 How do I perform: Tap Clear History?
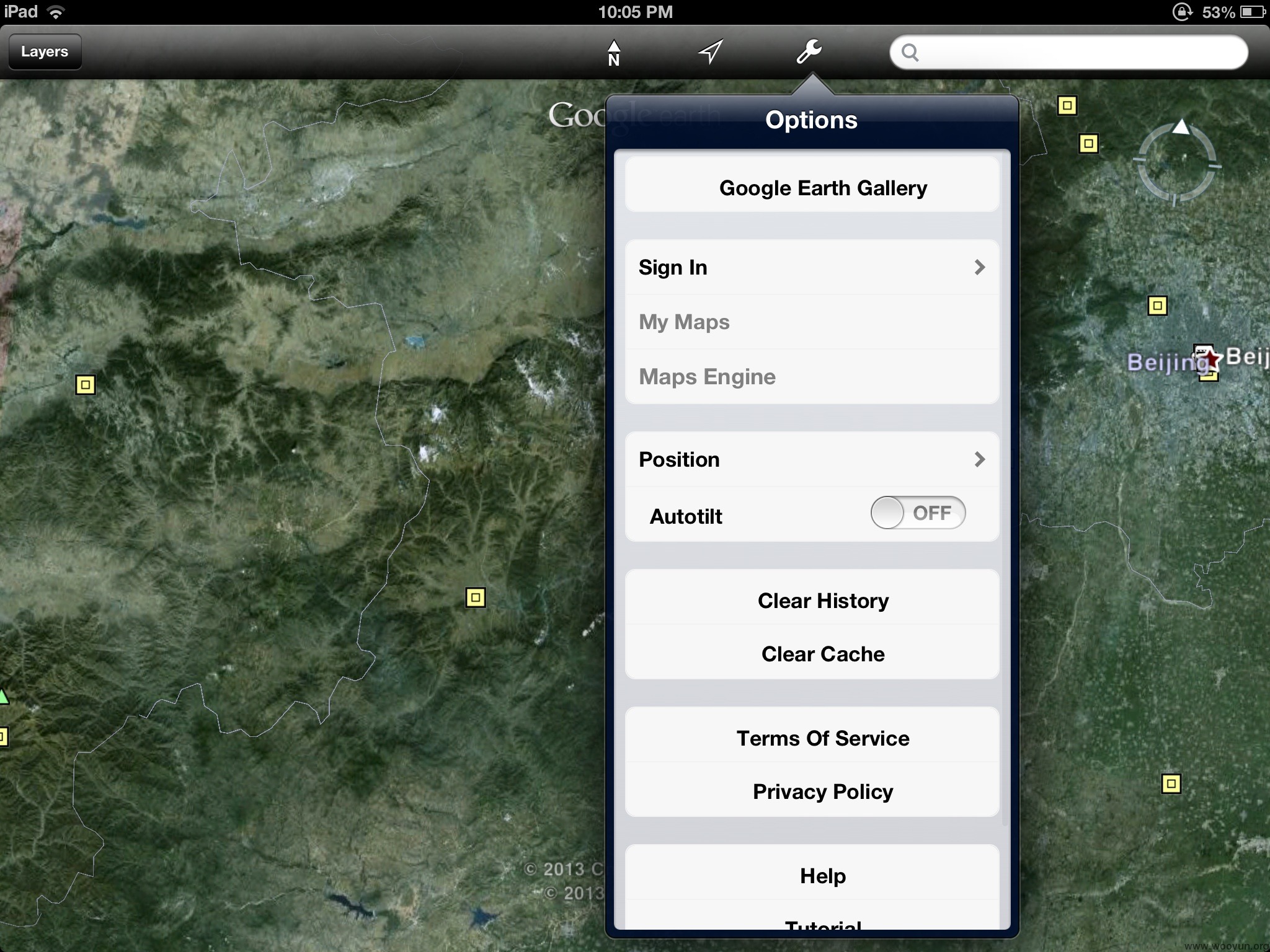pos(812,597)
